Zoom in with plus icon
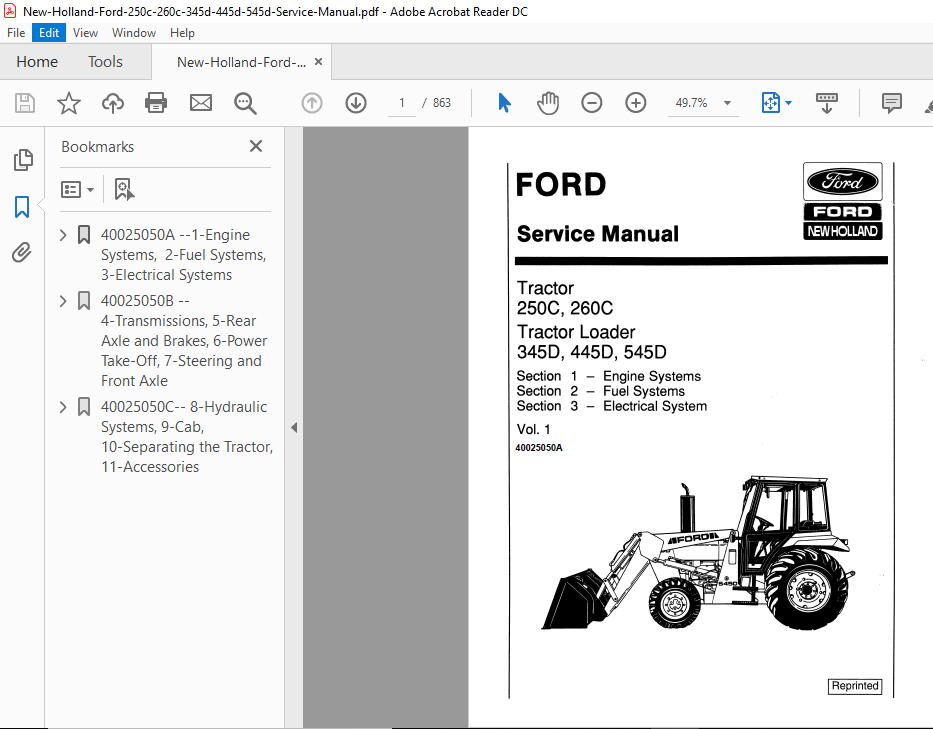933x729 pixels. 635,103
